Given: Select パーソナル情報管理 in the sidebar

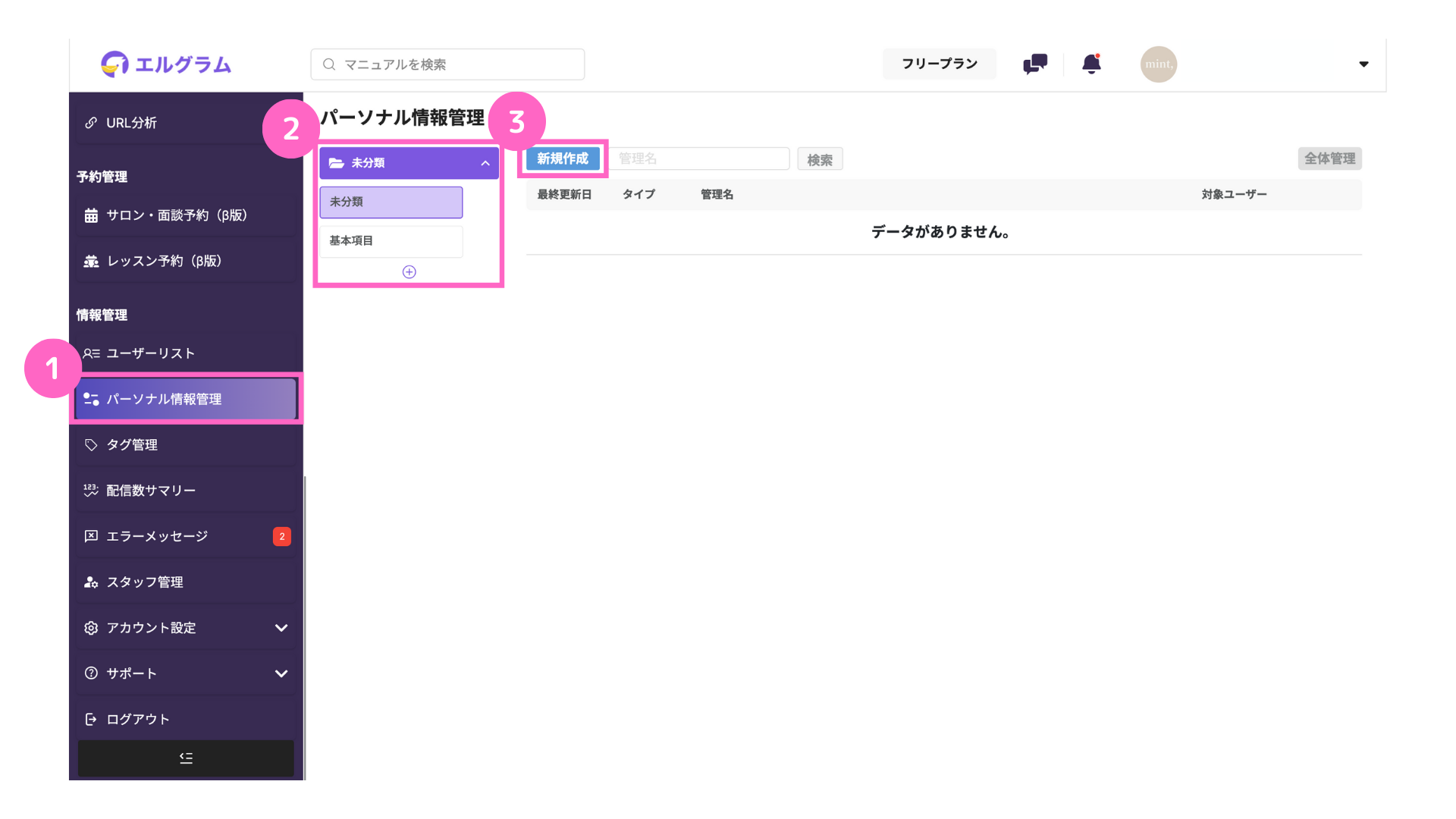Looking at the screenshot, I should 186,399.
